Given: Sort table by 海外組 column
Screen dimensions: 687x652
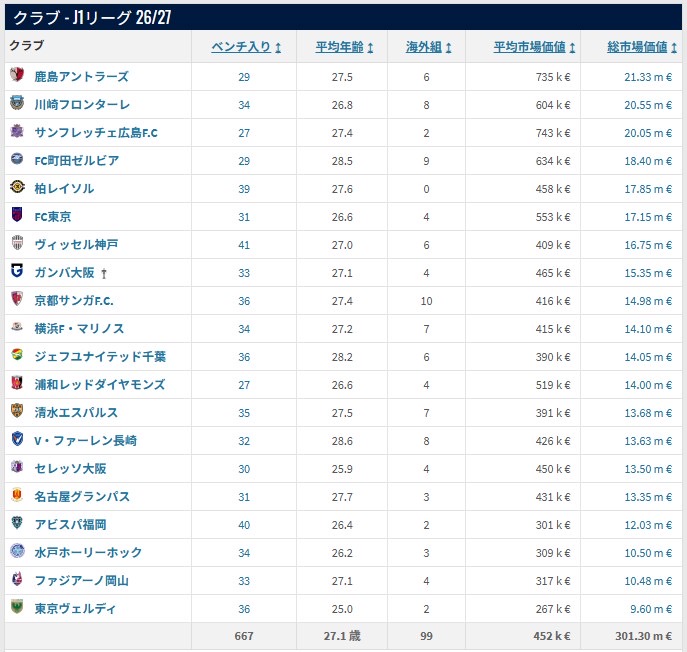Looking at the screenshot, I should coord(428,47).
